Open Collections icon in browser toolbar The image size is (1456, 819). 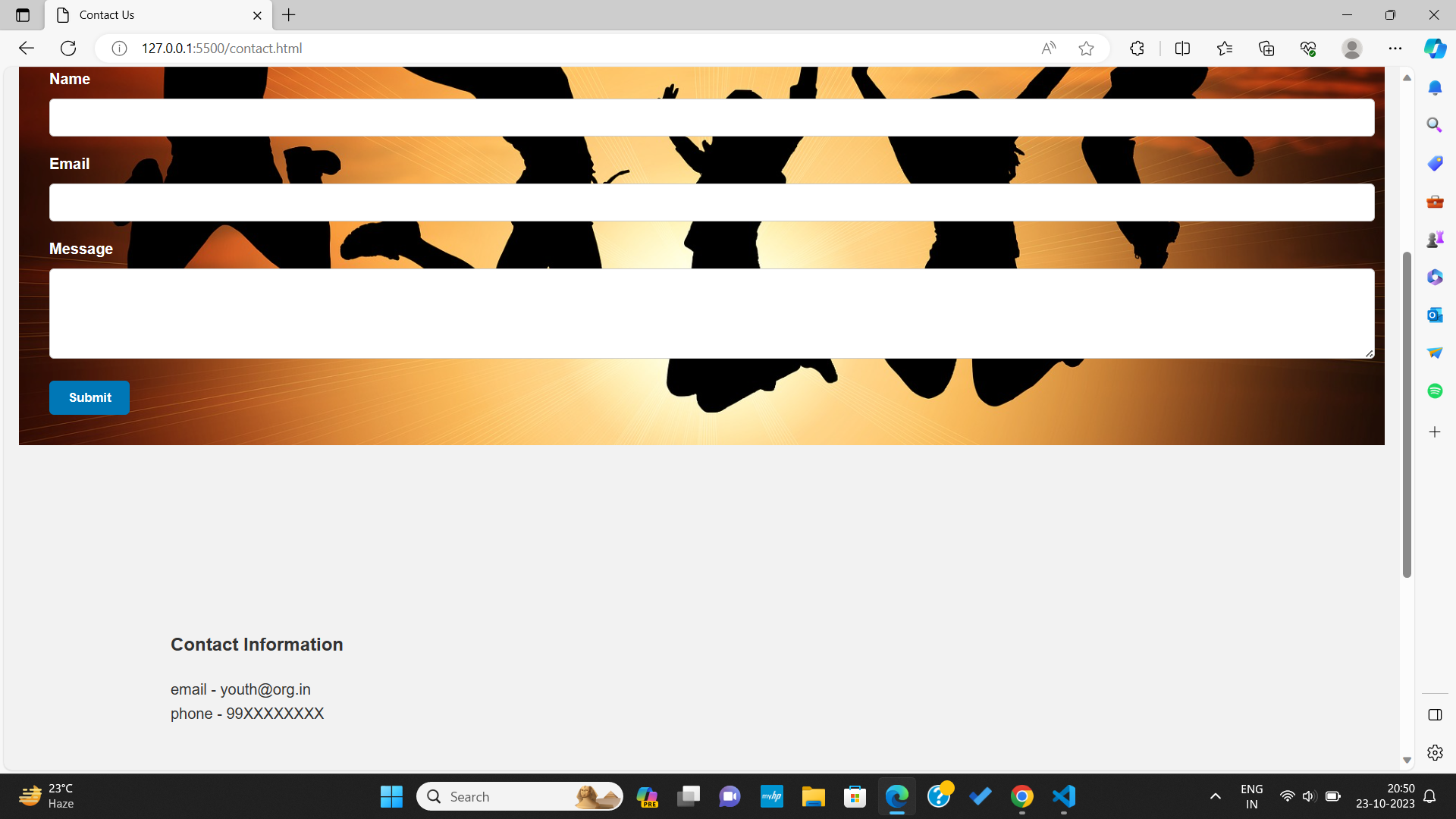click(x=1266, y=49)
